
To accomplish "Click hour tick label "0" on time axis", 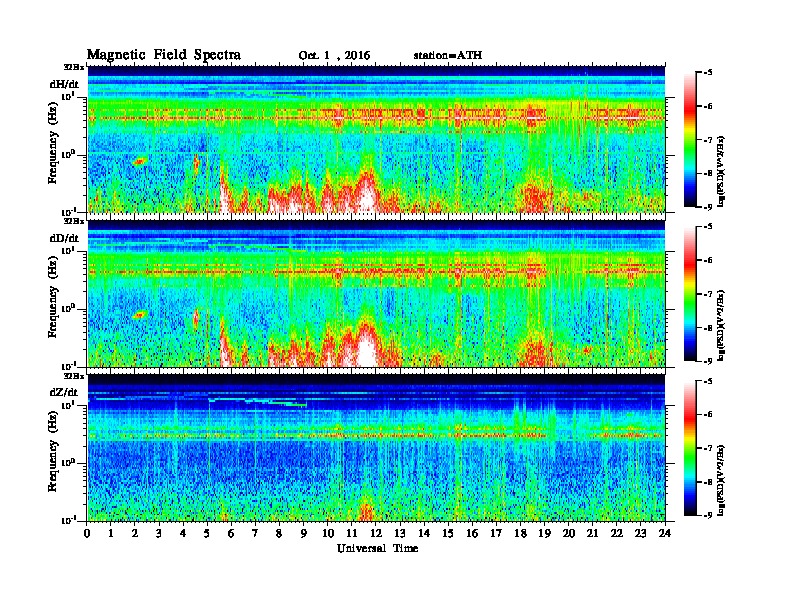I will click(87, 534).
